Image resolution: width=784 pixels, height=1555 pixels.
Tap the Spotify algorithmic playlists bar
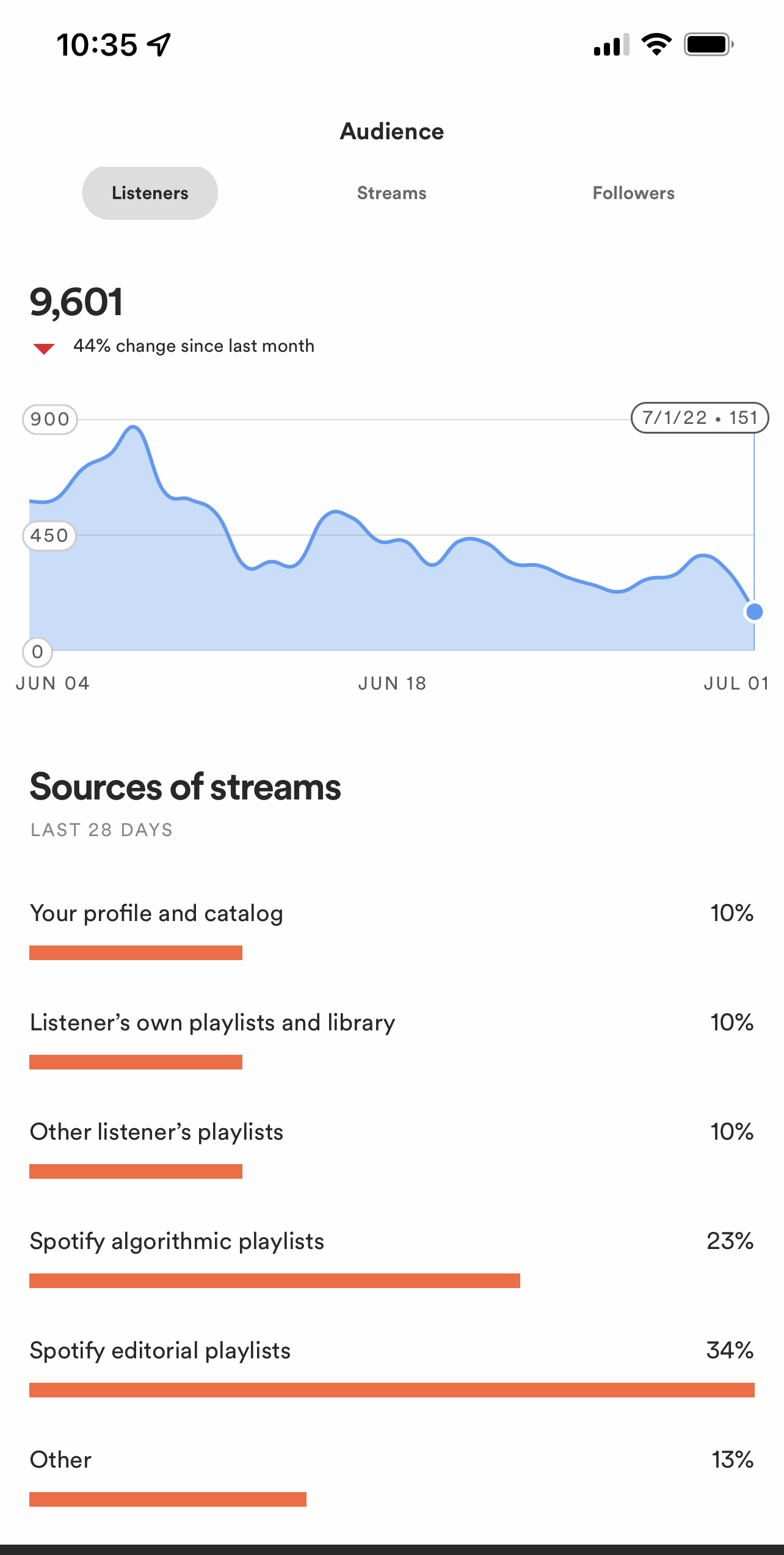pos(275,1281)
